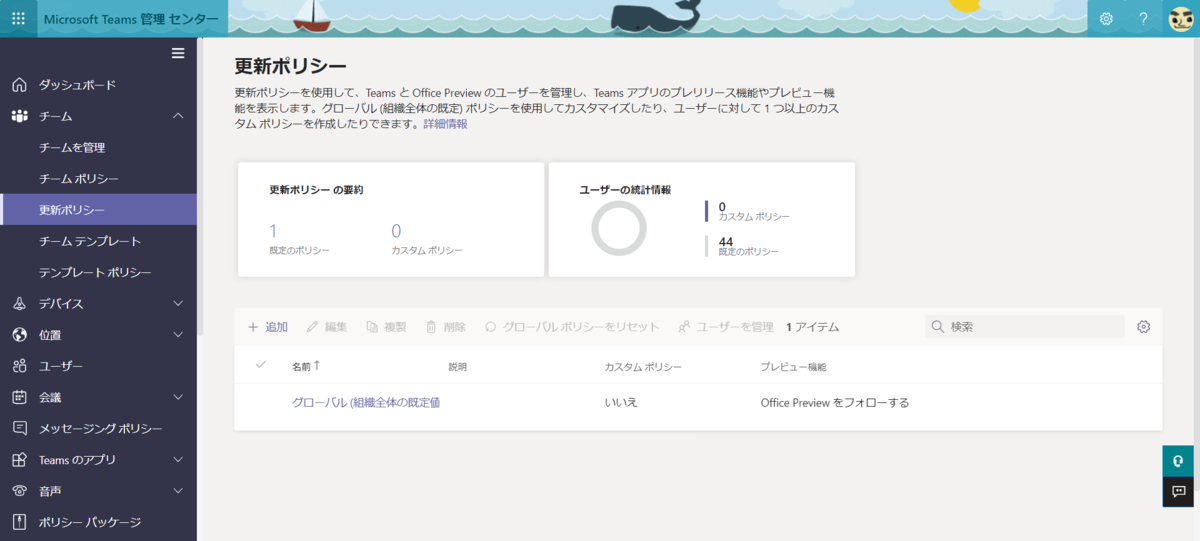Viewport: 1200px width, 541px height.
Task: Click the Messaging policies icon
Action: click(19, 428)
